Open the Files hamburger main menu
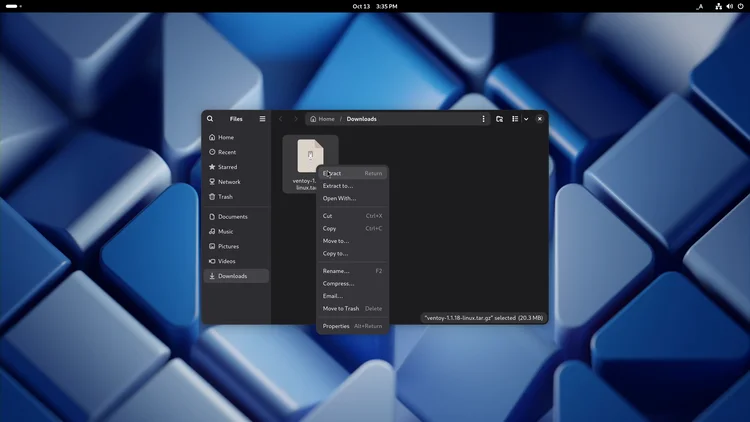 (262, 119)
